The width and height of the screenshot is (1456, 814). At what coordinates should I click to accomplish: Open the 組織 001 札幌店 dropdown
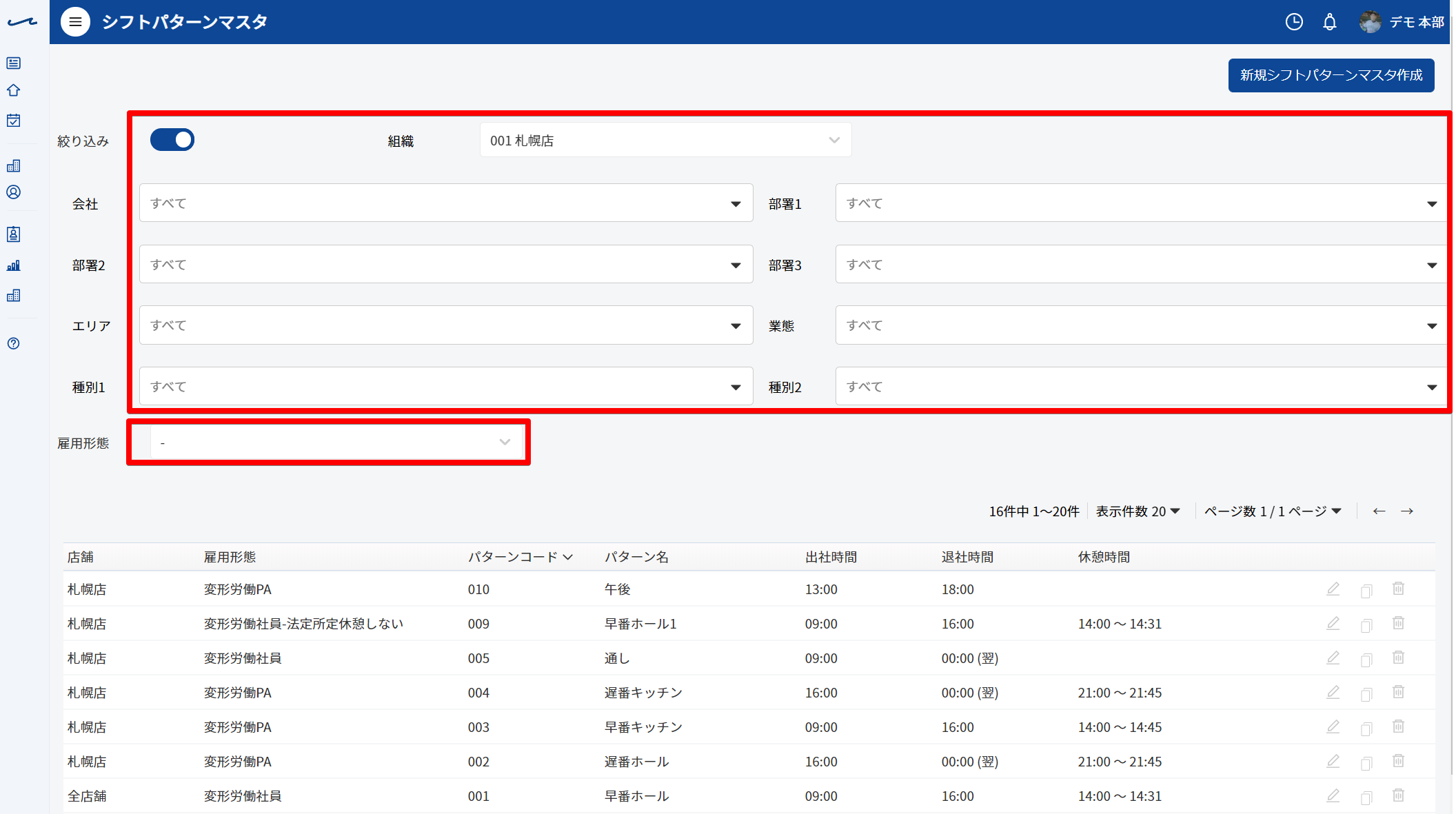coord(665,141)
